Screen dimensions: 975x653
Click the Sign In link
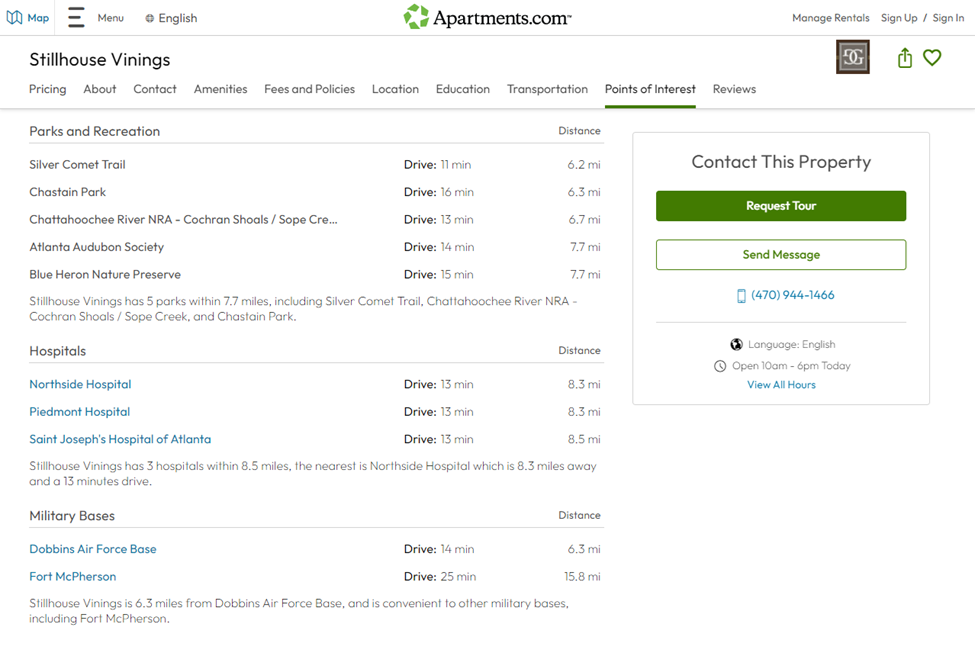pos(948,18)
